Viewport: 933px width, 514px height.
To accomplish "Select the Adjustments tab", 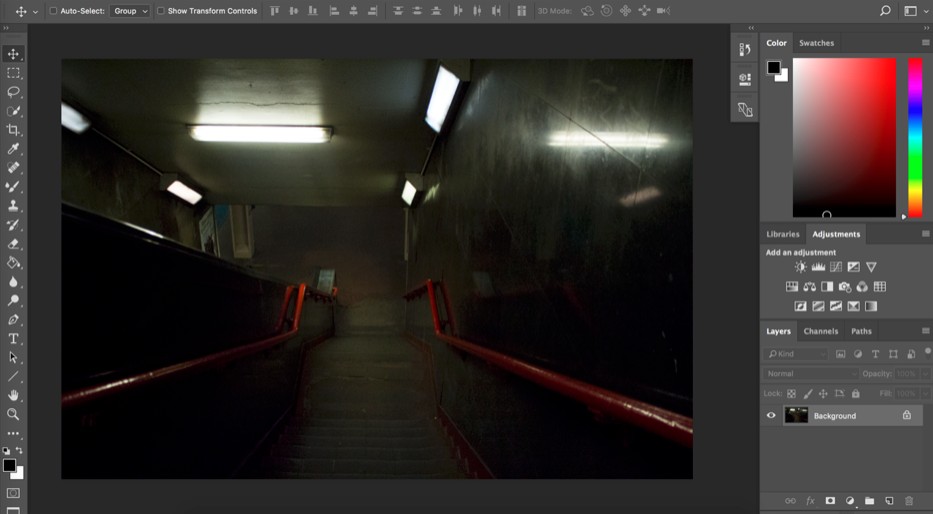I will 836,234.
